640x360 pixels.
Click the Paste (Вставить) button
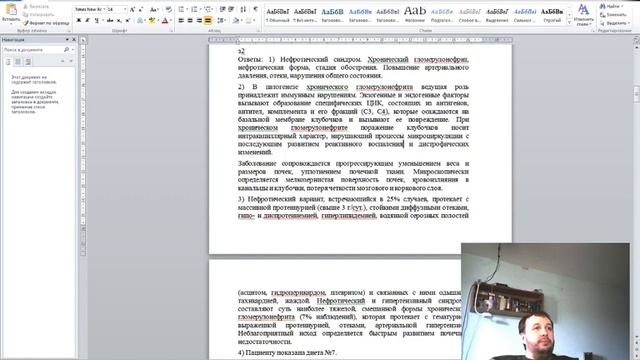11,13
